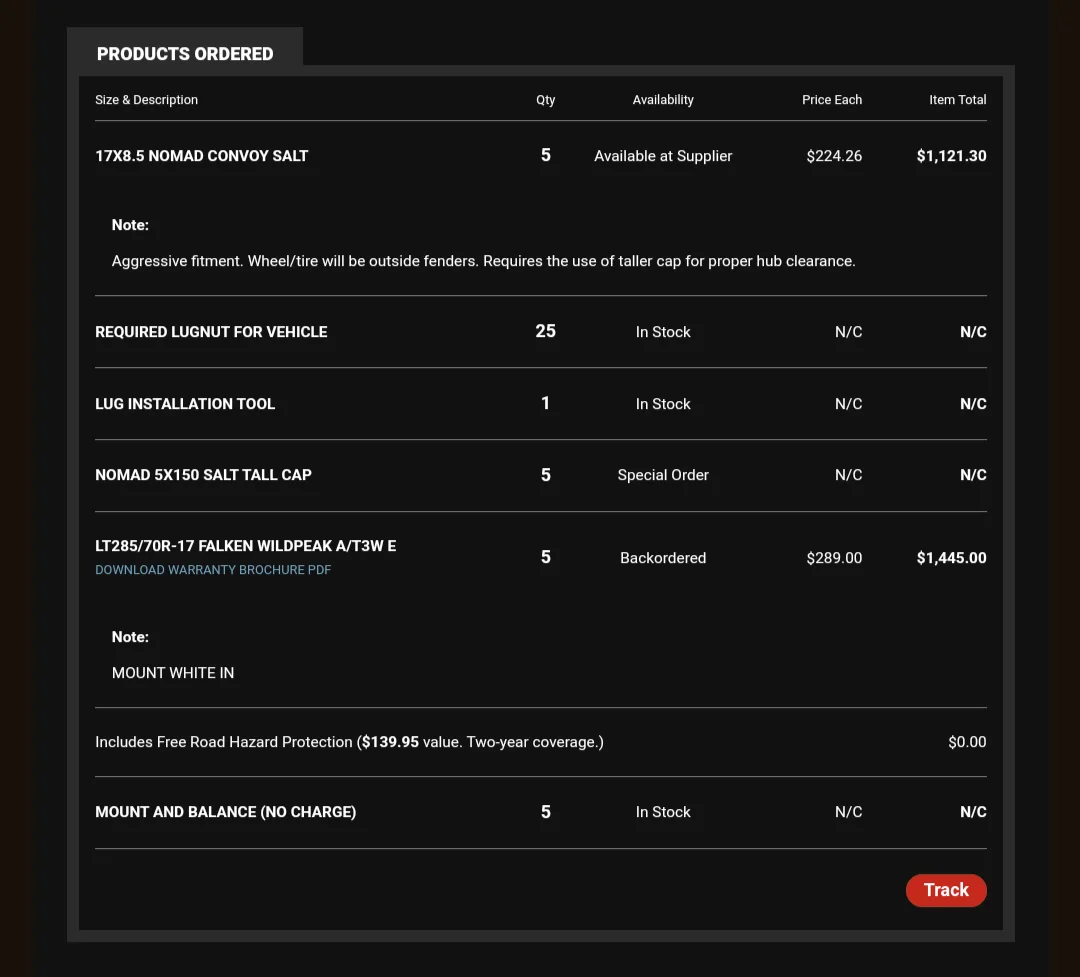Image resolution: width=1080 pixels, height=977 pixels.
Task: Click the Item Total column header
Action: click(x=957, y=100)
